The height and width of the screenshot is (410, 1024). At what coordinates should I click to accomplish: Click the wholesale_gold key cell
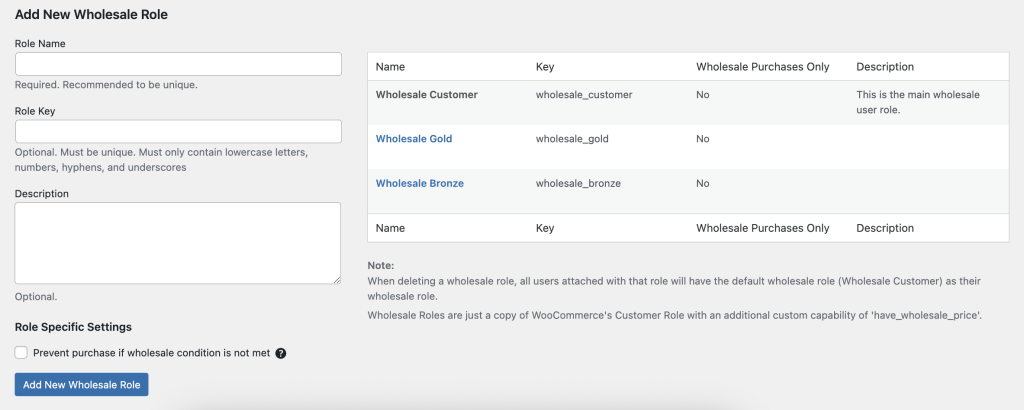(x=572, y=139)
